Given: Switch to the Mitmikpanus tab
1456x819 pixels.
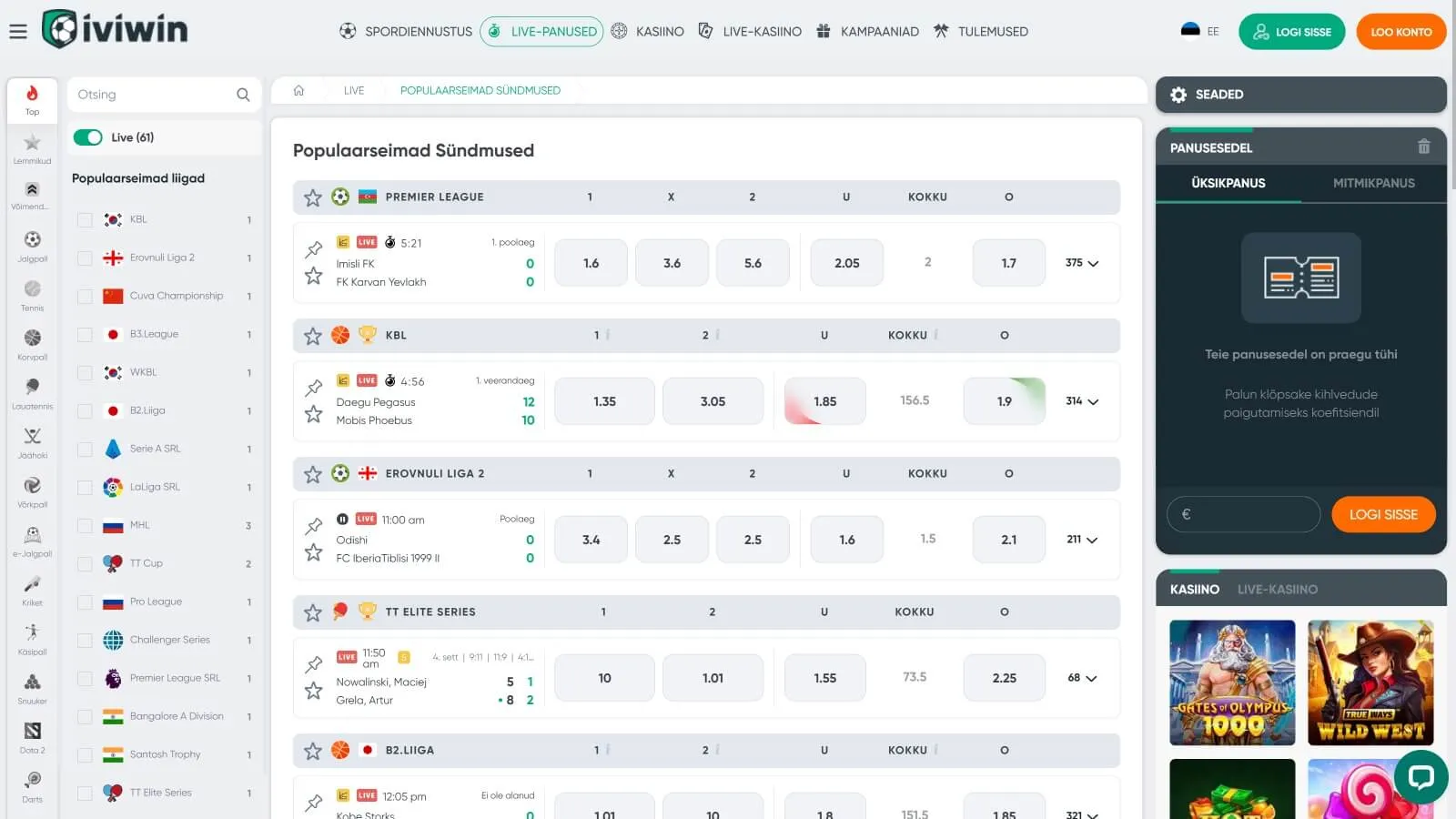Looking at the screenshot, I should click(1373, 183).
